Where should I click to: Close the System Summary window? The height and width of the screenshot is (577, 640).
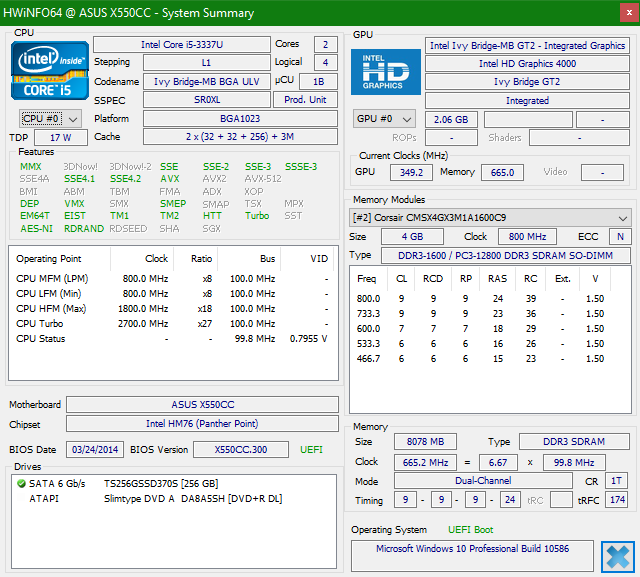pyautogui.click(x=629, y=13)
